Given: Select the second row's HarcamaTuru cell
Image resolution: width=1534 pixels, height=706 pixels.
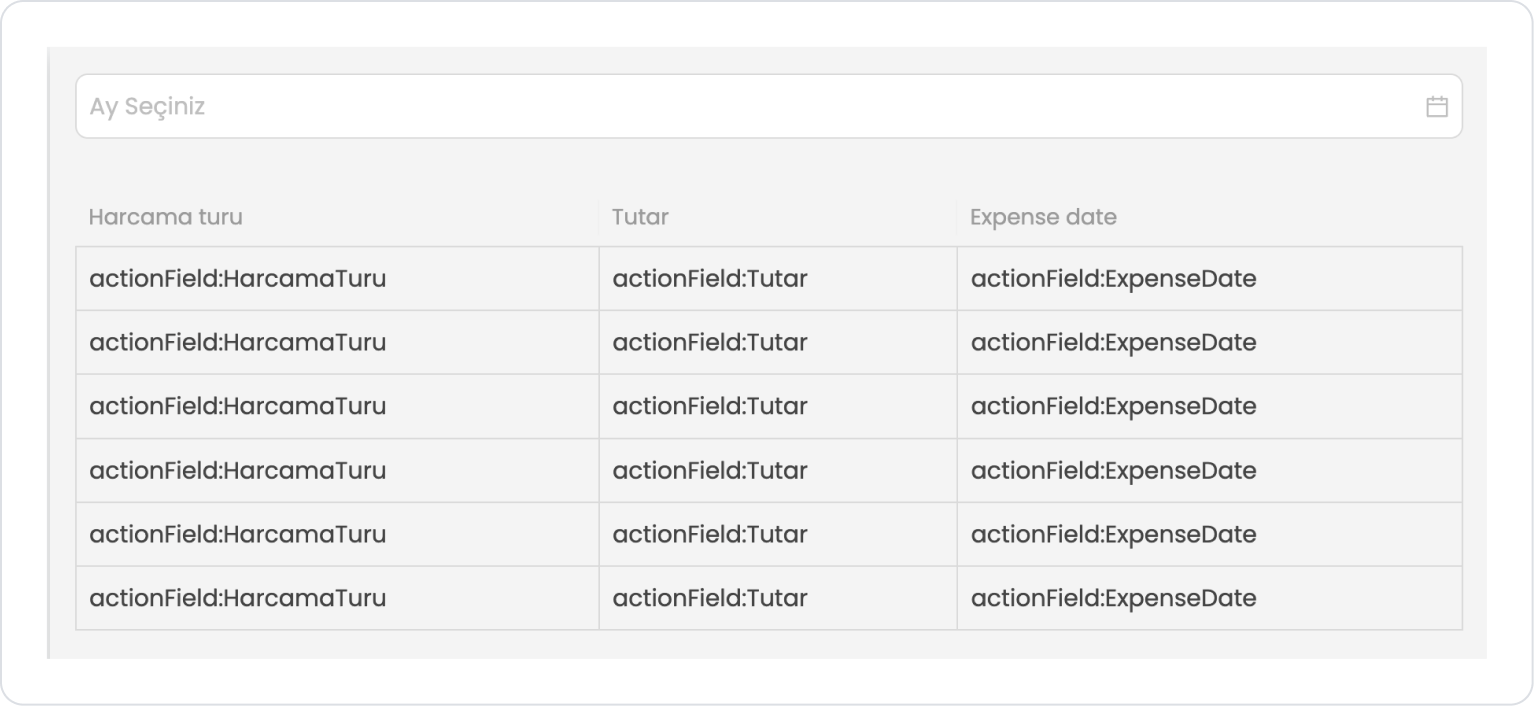Looking at the screenshot, I should point(238,343).
